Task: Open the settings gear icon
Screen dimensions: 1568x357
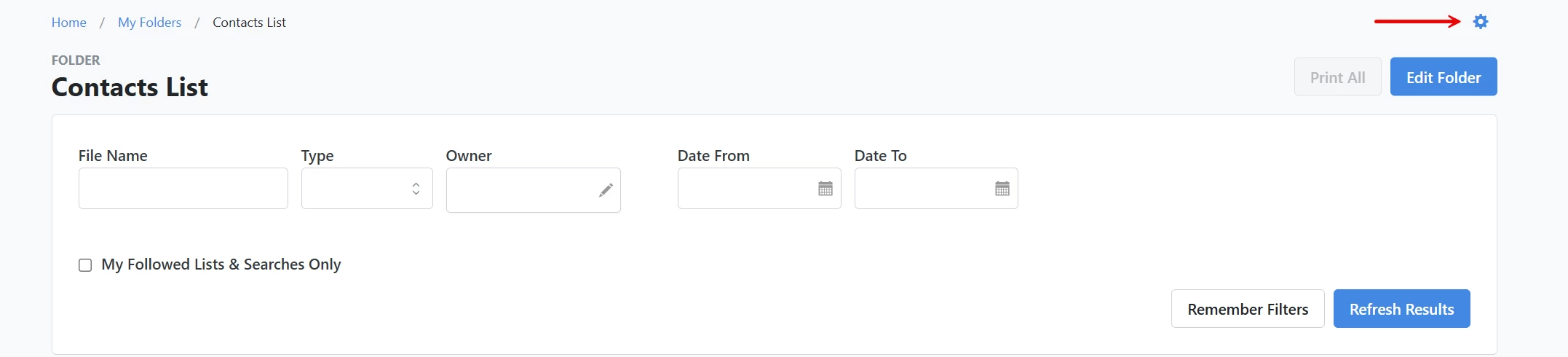Action: (x=1480, y=22)
